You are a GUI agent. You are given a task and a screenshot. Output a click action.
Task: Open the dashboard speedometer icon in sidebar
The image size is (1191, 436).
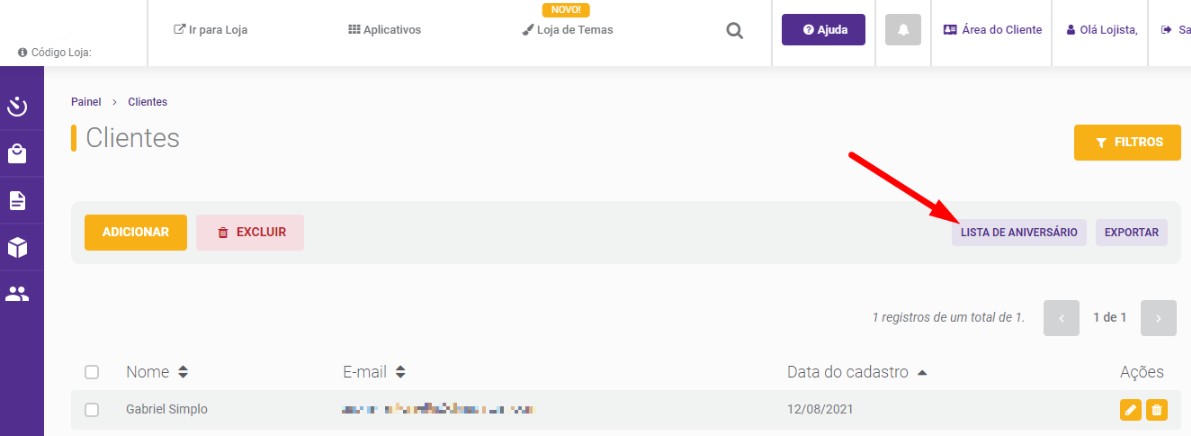click(17, 107)
